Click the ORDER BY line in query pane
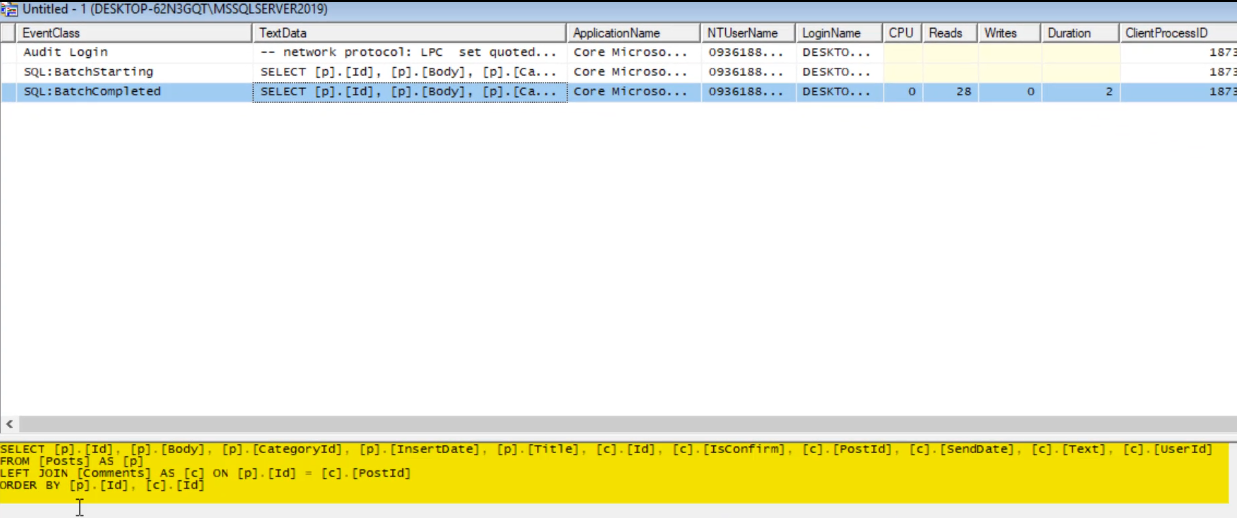The height and width of the screenshot is (518, 1237). click(103, 485)
